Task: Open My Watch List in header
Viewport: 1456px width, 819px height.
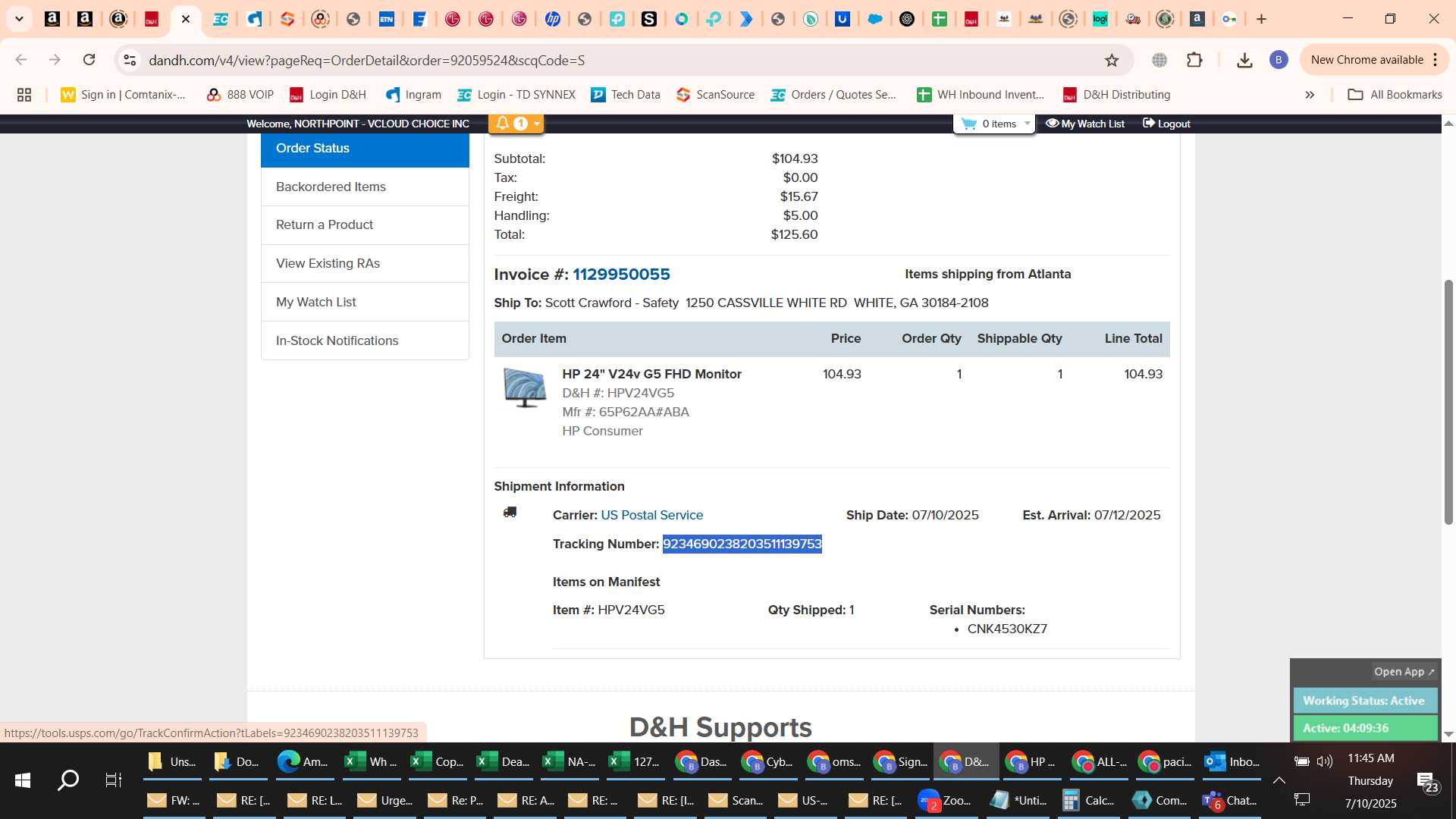Action: (1085, 124)
